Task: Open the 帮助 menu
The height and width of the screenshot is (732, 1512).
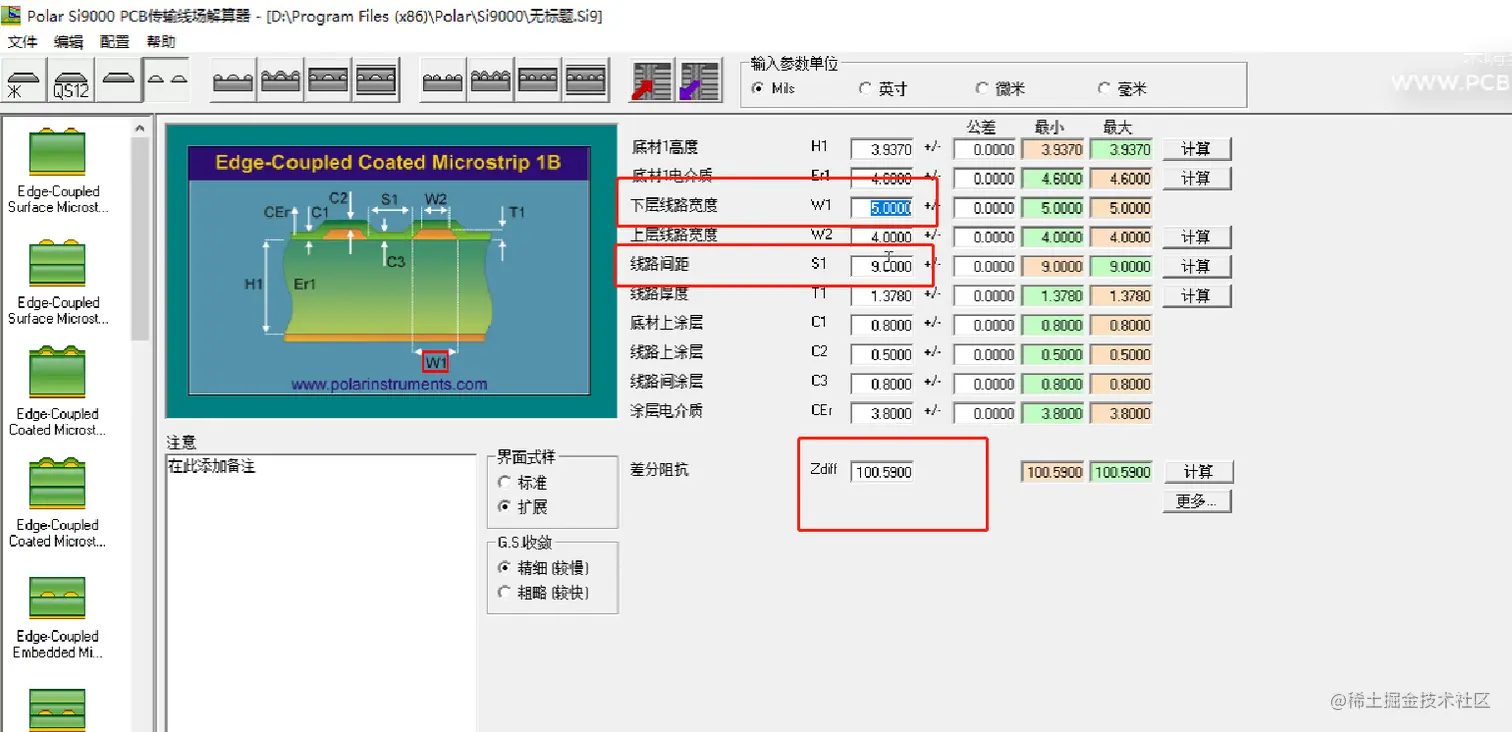Action: click(x=161, y=42)
